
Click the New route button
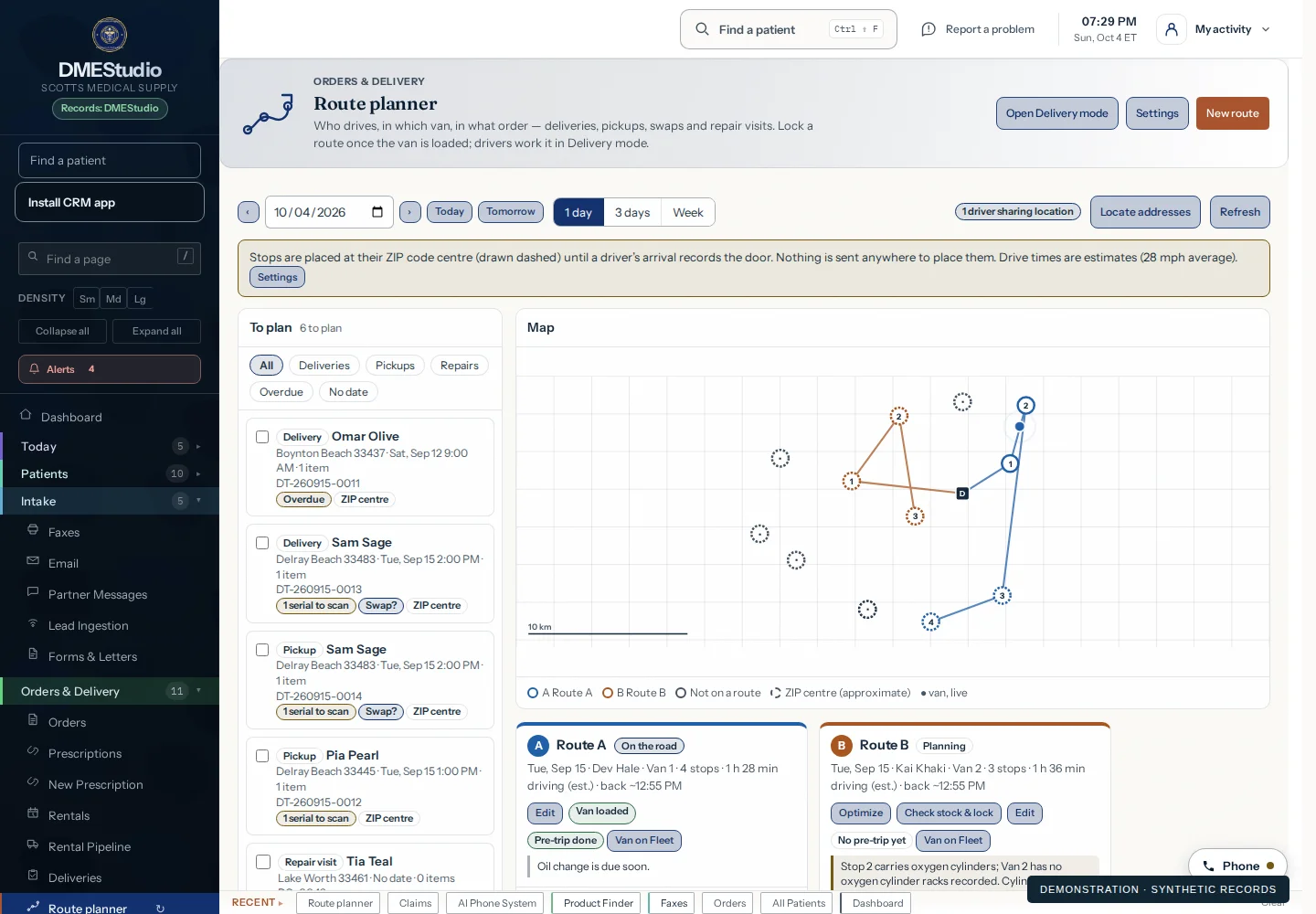1232,113
